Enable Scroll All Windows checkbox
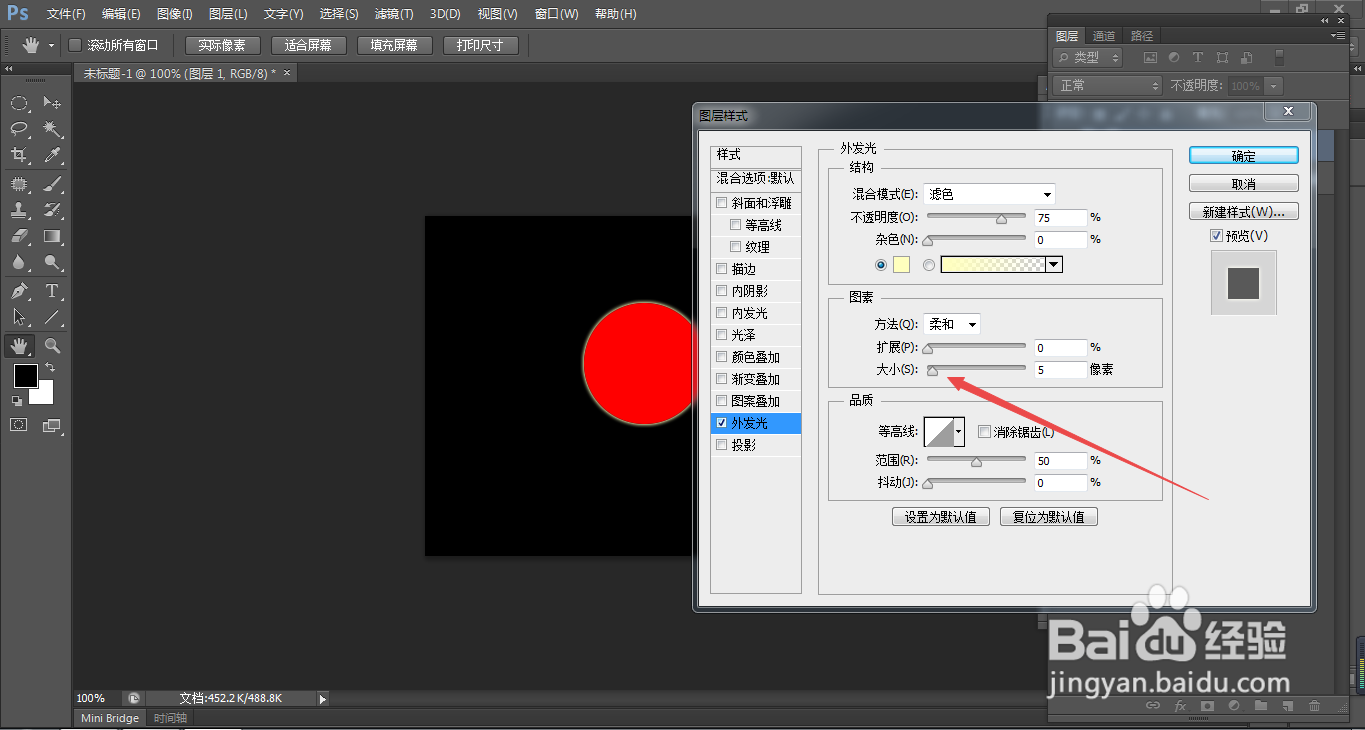Screen dimensions: 1365x730 [74, 45]
